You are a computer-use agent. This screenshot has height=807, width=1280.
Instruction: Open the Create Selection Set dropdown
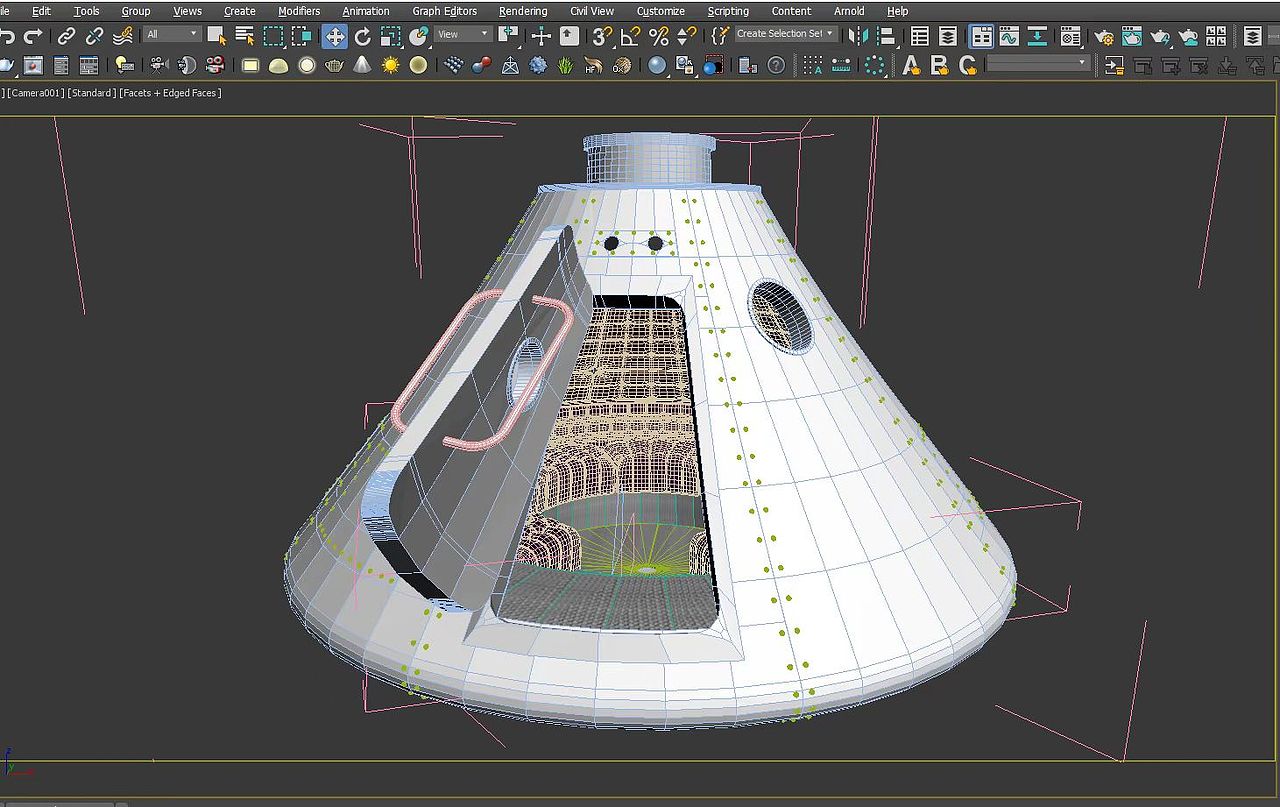(785, 34)
